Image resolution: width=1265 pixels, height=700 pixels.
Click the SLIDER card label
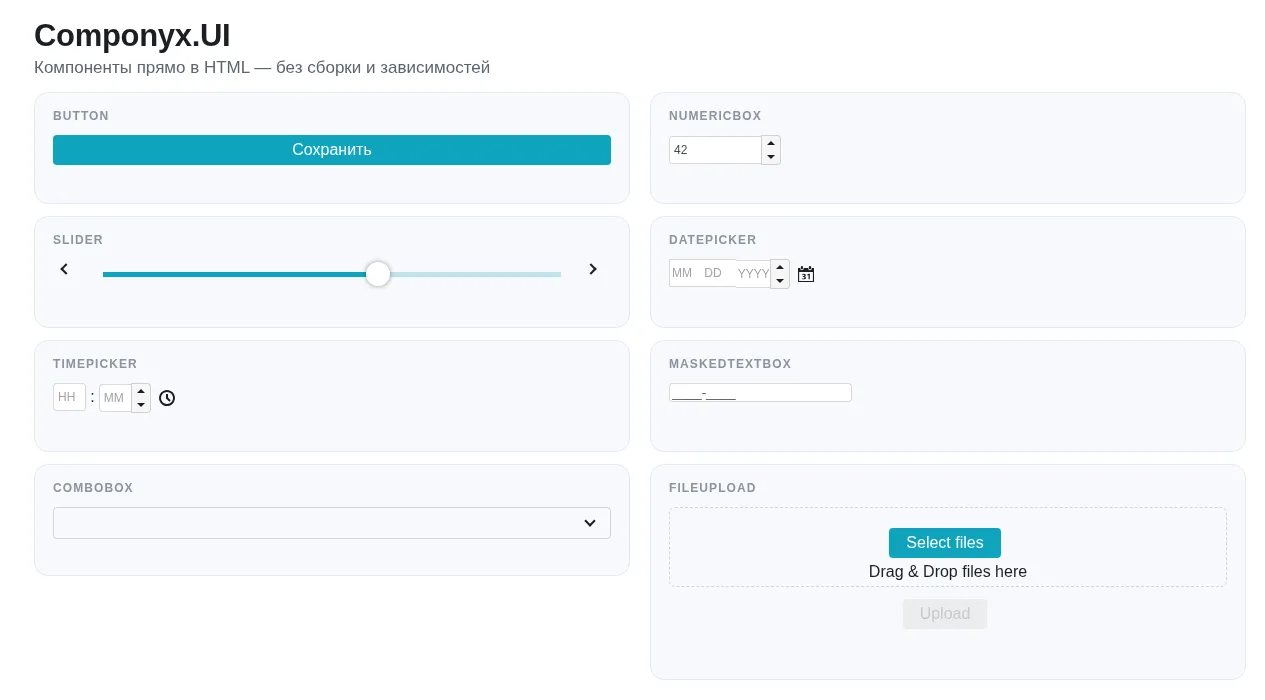[x=78, y=240]
